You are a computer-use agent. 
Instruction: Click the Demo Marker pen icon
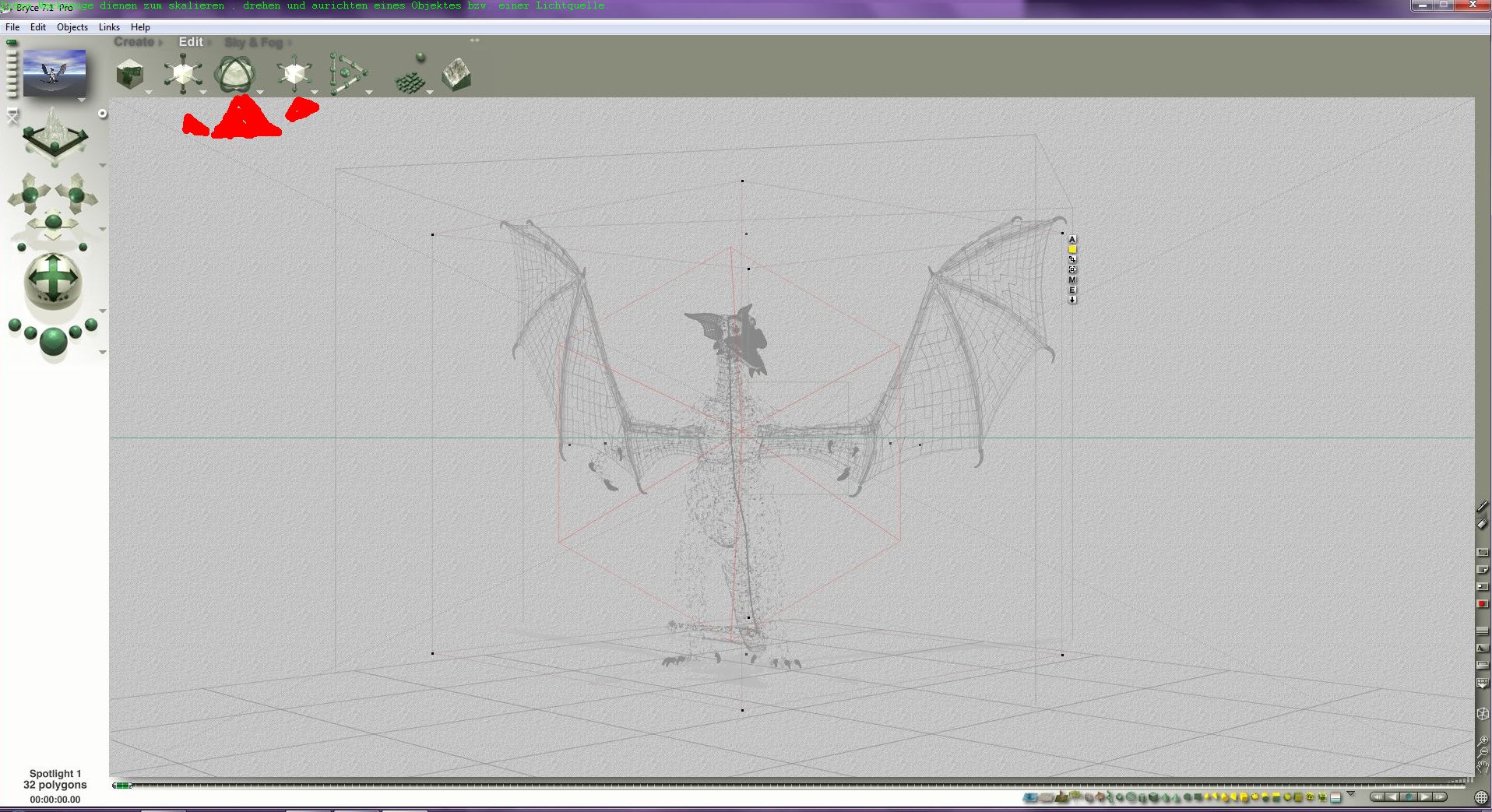[1483, 507]
